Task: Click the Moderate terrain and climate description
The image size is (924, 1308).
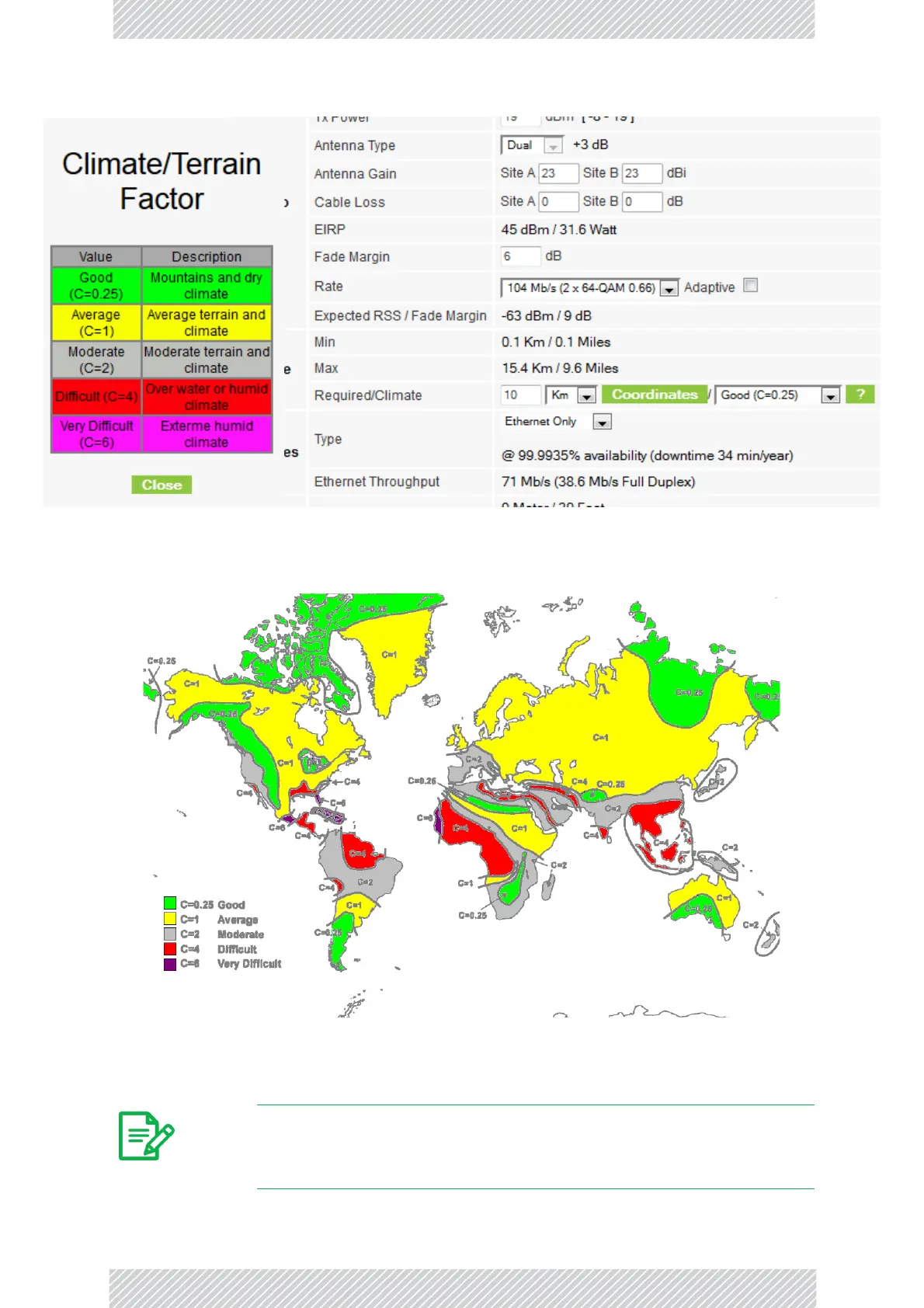Action: 207,360
